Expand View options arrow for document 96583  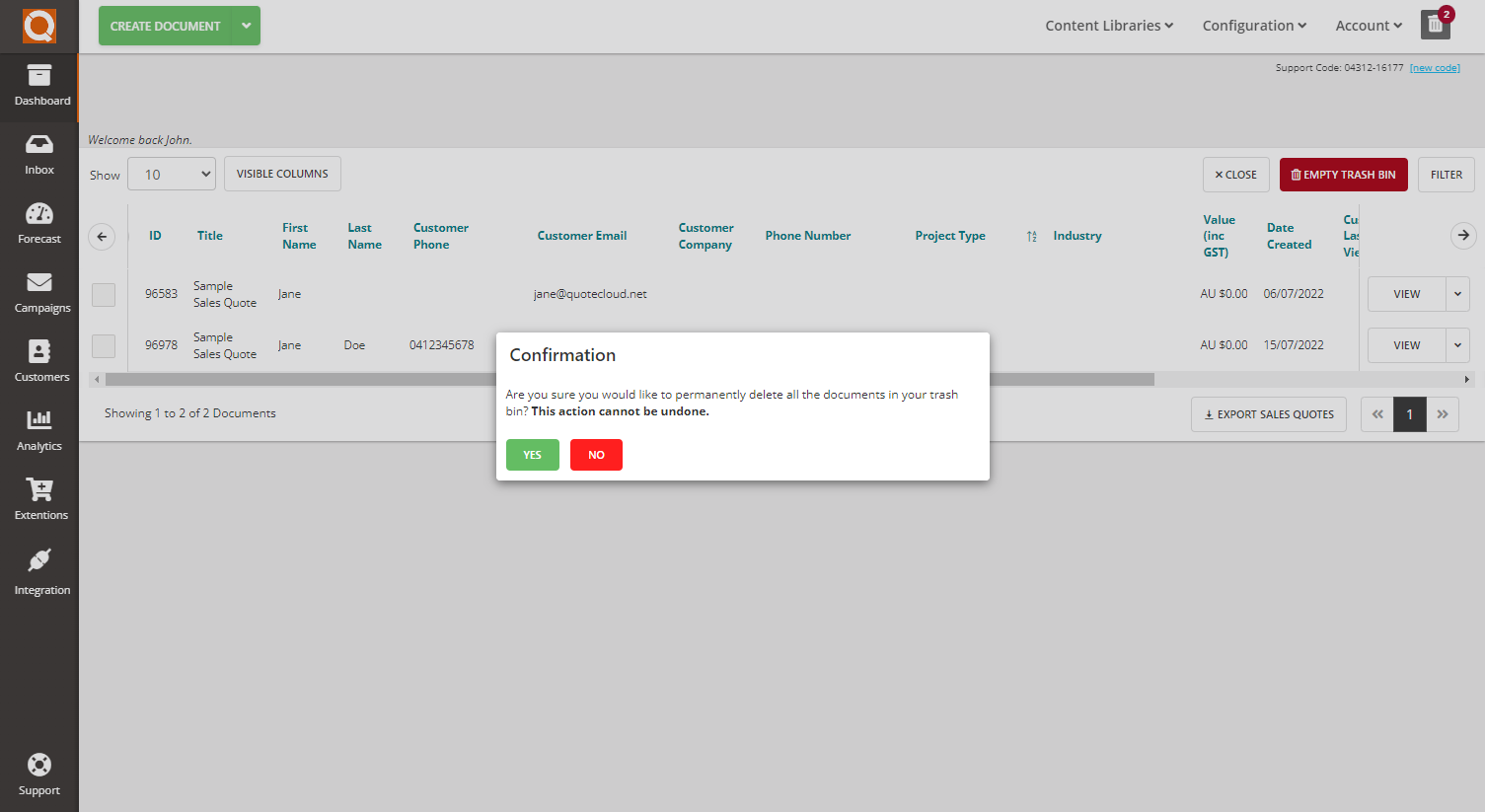click(x=1457, y=294)
